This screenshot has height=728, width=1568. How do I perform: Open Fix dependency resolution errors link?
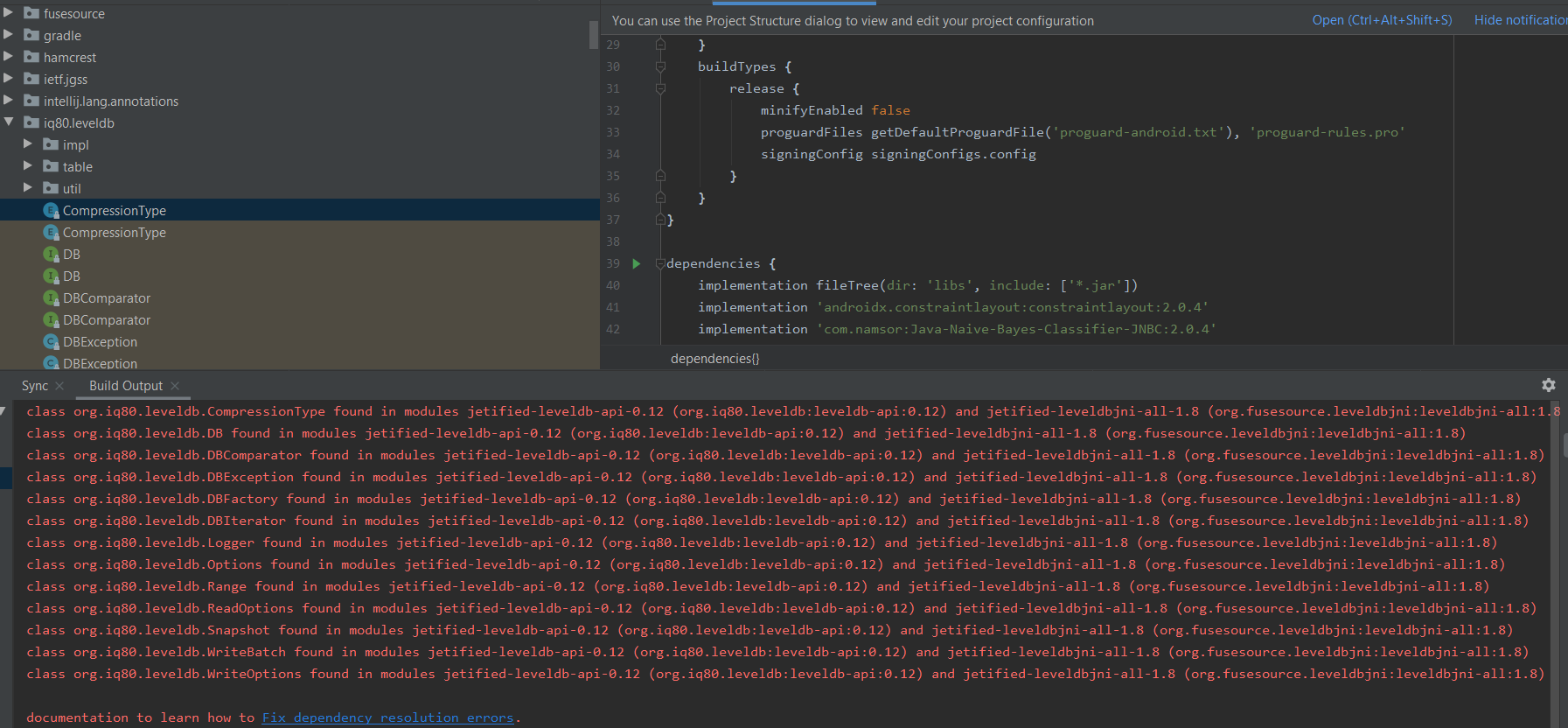coord(388,717)
